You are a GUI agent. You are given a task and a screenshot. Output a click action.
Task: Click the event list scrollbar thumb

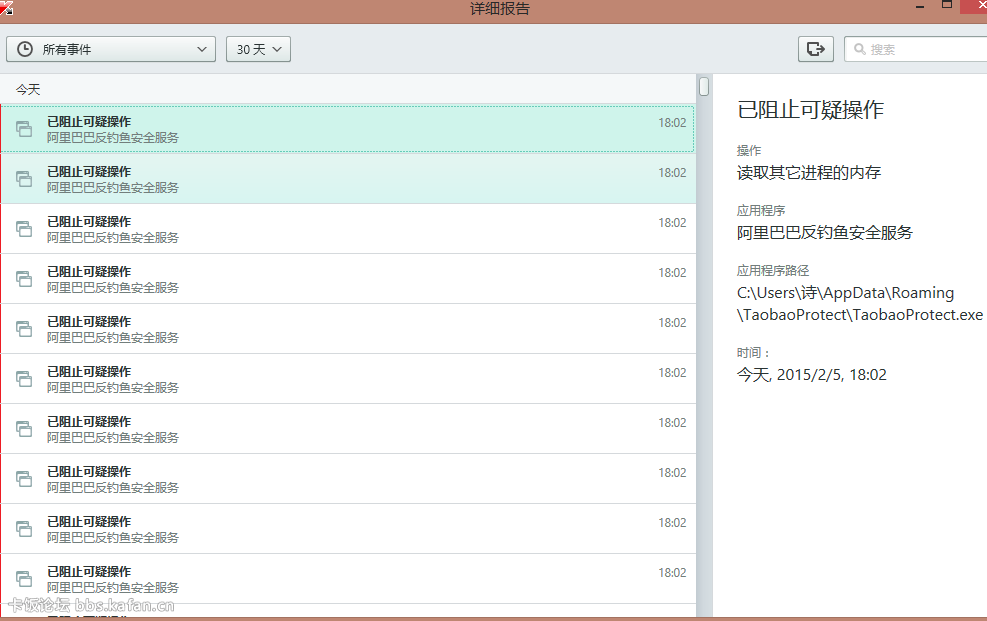tap(704, 86)
